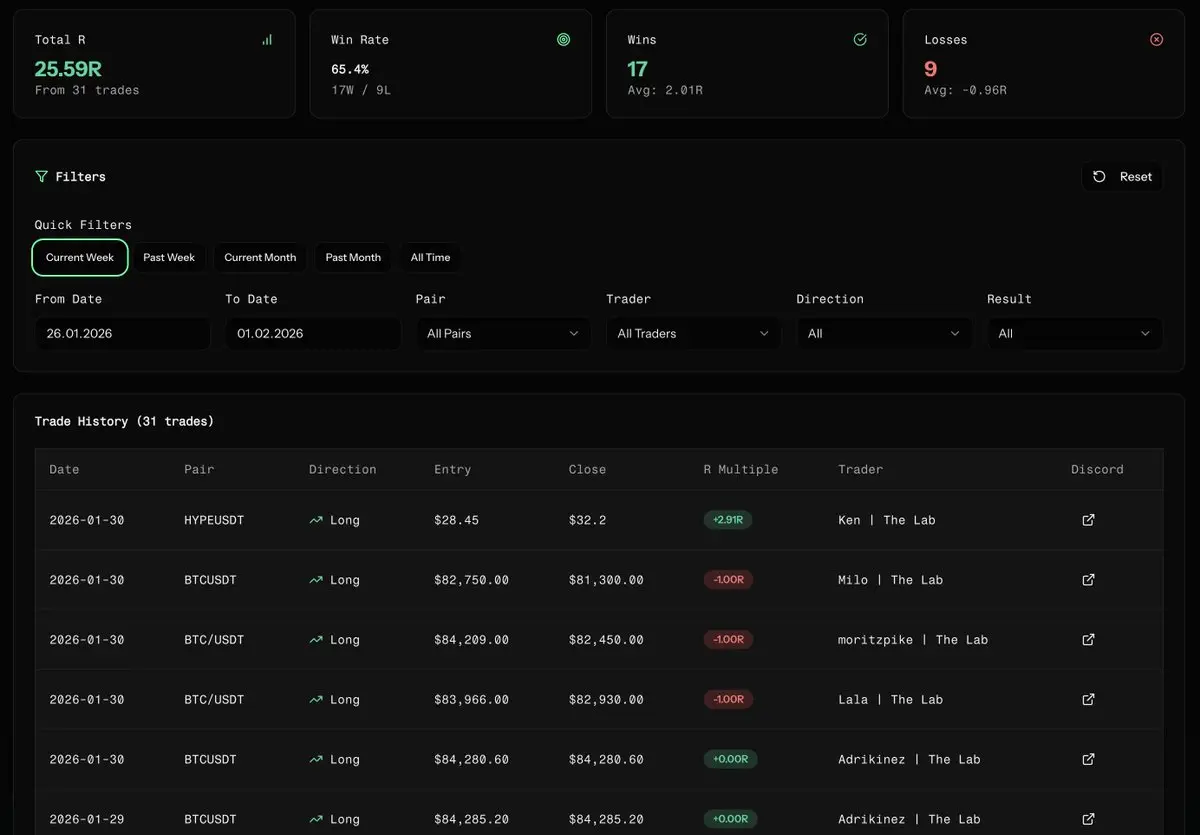Select the All Time quick filter
Image resolution: width=1200 pixels, height=835 pixels.
[x=430, y=257]
